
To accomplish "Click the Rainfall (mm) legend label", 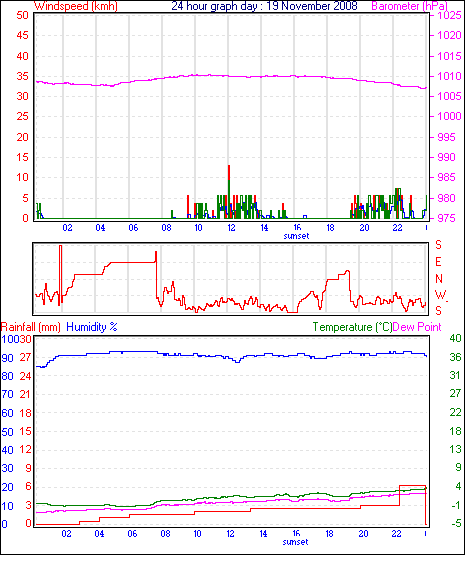I will click(x=31, y=327).
